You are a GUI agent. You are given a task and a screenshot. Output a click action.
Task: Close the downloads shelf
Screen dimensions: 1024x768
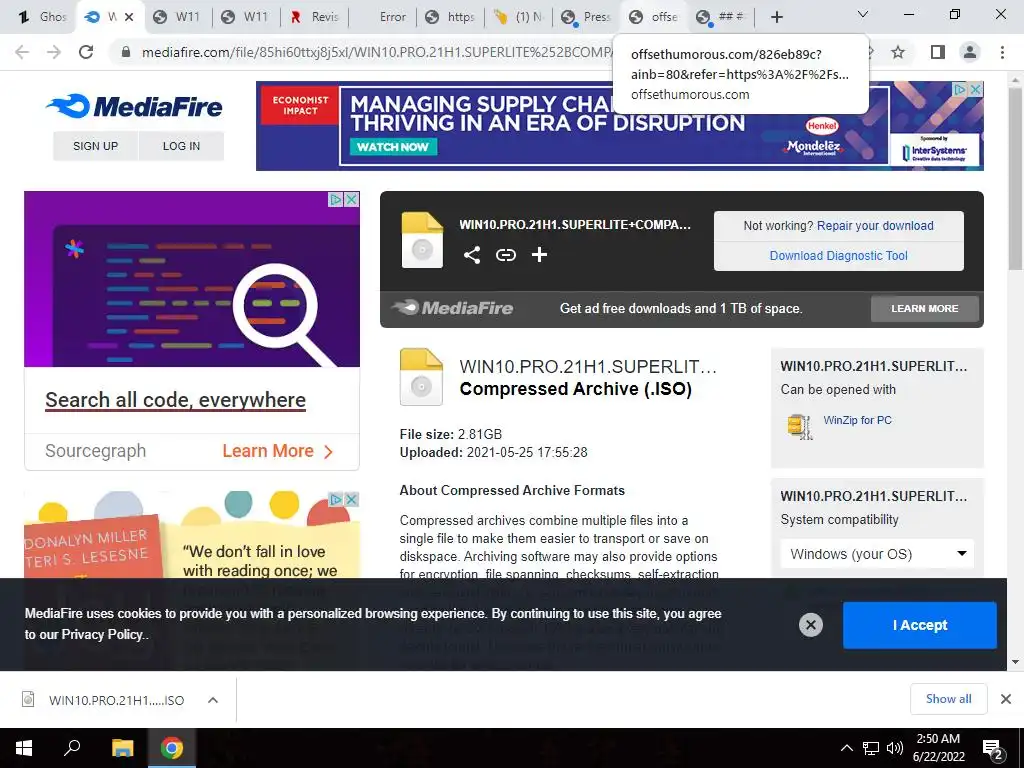coord(1006,699)
